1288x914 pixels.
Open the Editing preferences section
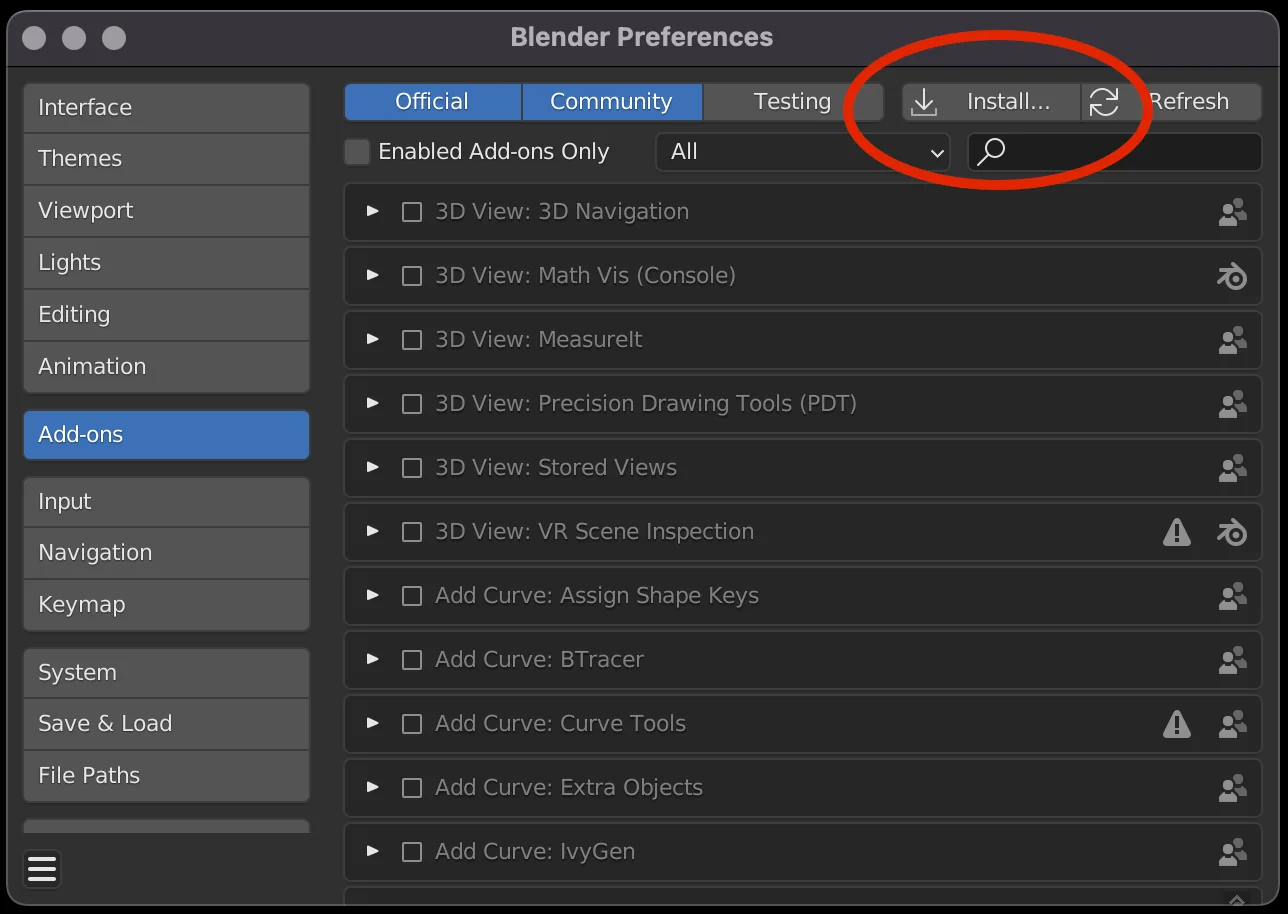pyautogui.click(x=166, y=315)
